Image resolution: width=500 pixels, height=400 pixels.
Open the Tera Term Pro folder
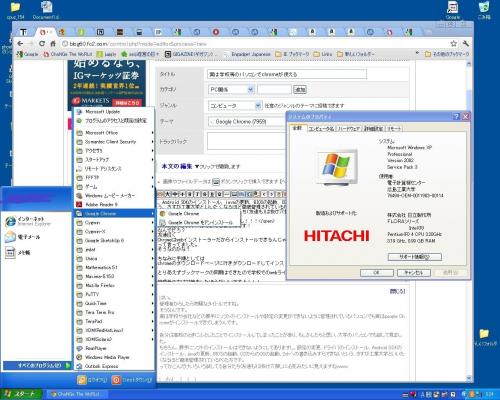pos(115,312)
